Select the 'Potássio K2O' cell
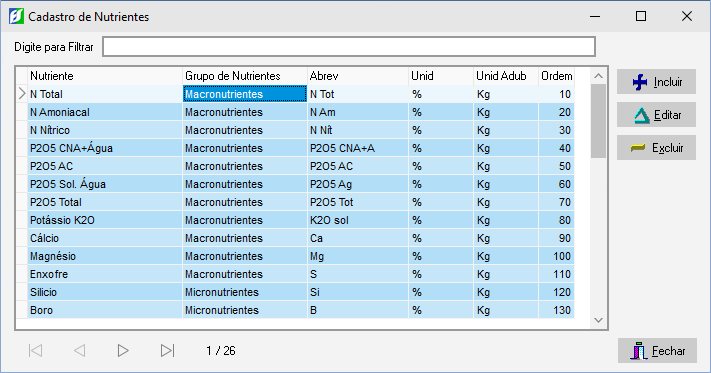This screenshot has height=373, width=711. click(105, 220)
